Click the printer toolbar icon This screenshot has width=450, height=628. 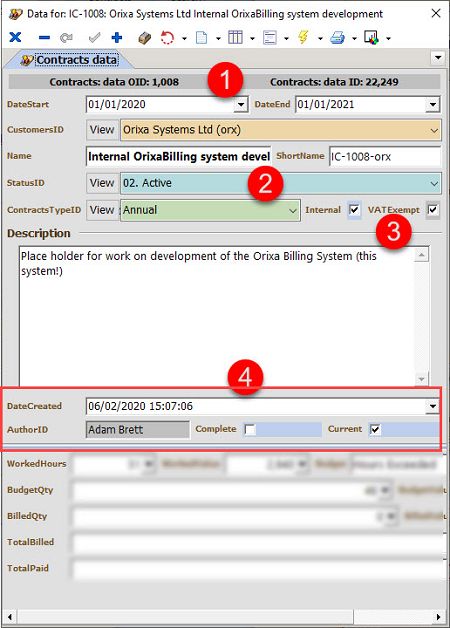pyautogui.click(x=337, y=38)
